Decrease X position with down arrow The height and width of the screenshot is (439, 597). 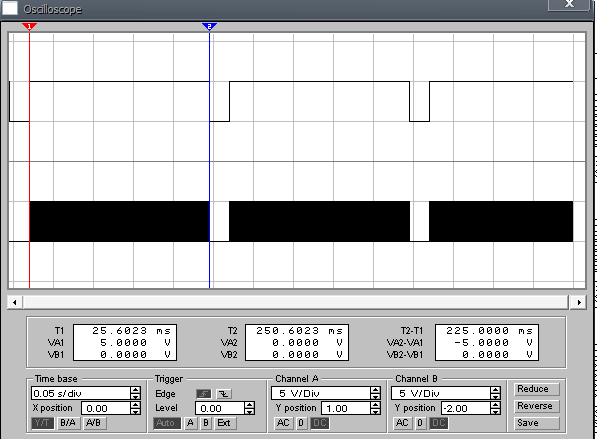pos(135,412)
